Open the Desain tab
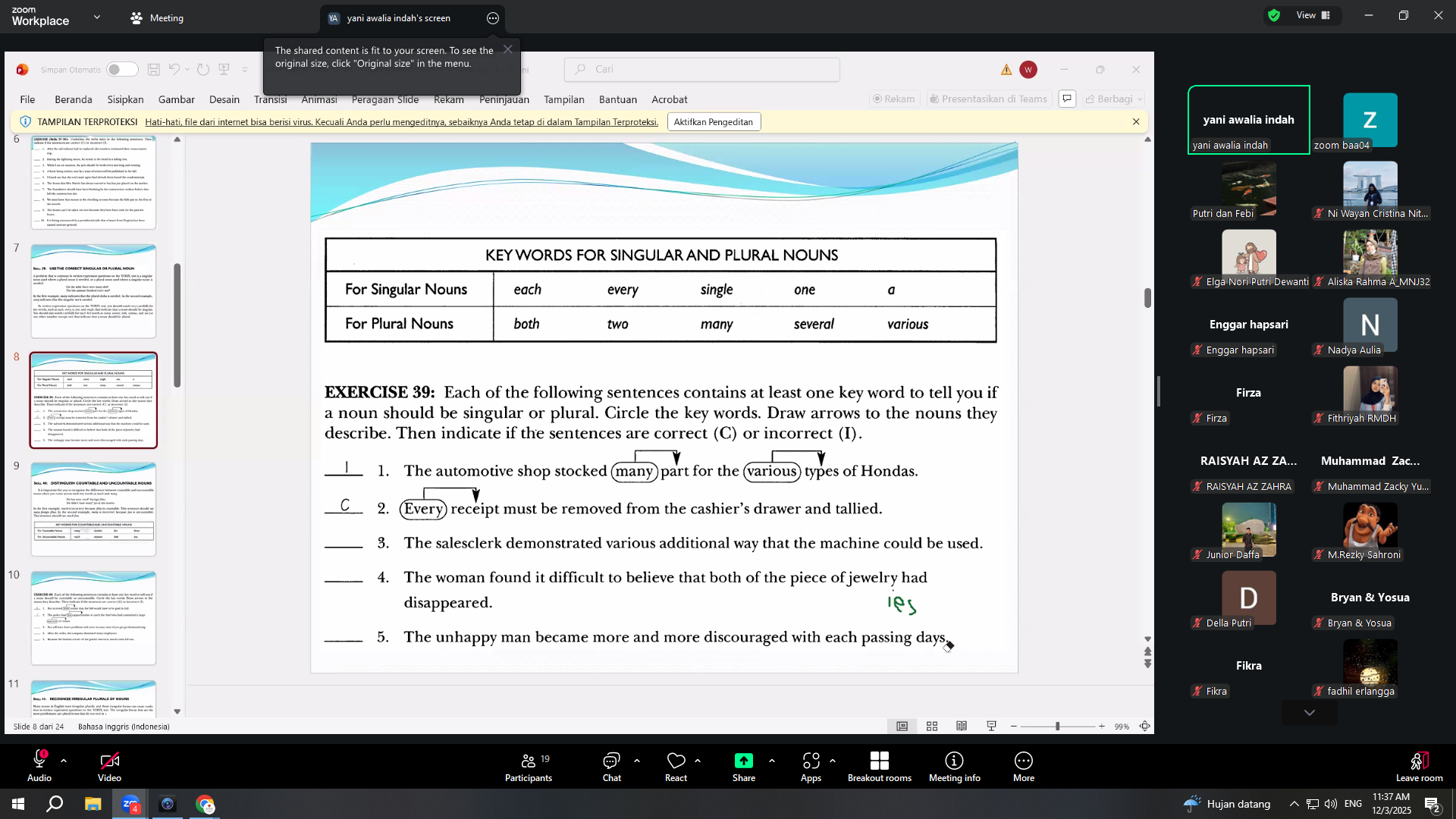This screenshot has width=1456, height=819. [224, 99]
